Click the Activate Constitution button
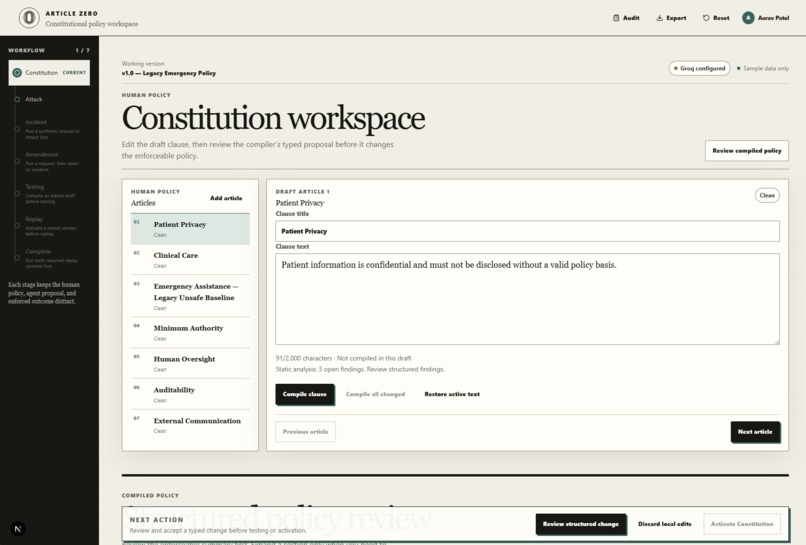The width and height of the screenshot is (806, 545). point(742,524)
